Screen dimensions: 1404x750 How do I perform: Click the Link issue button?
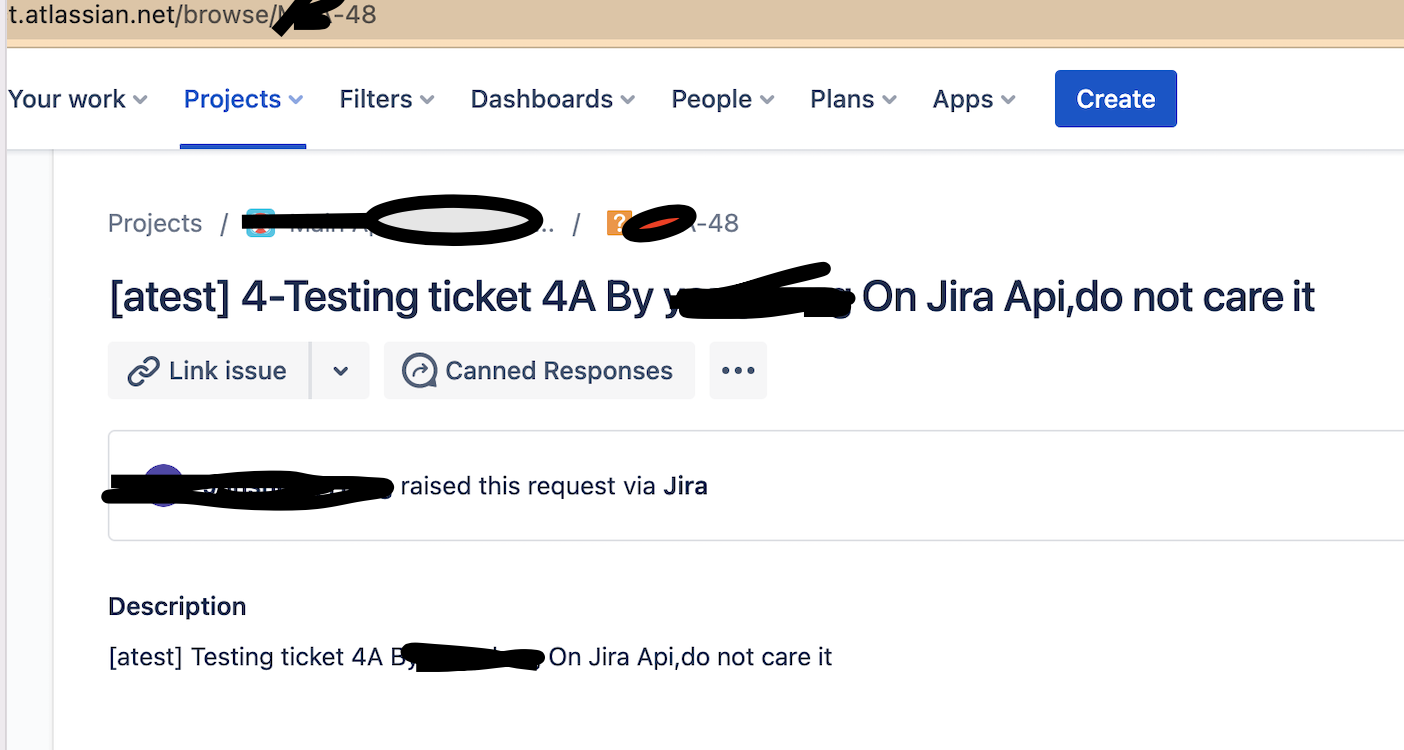(209, 370)
